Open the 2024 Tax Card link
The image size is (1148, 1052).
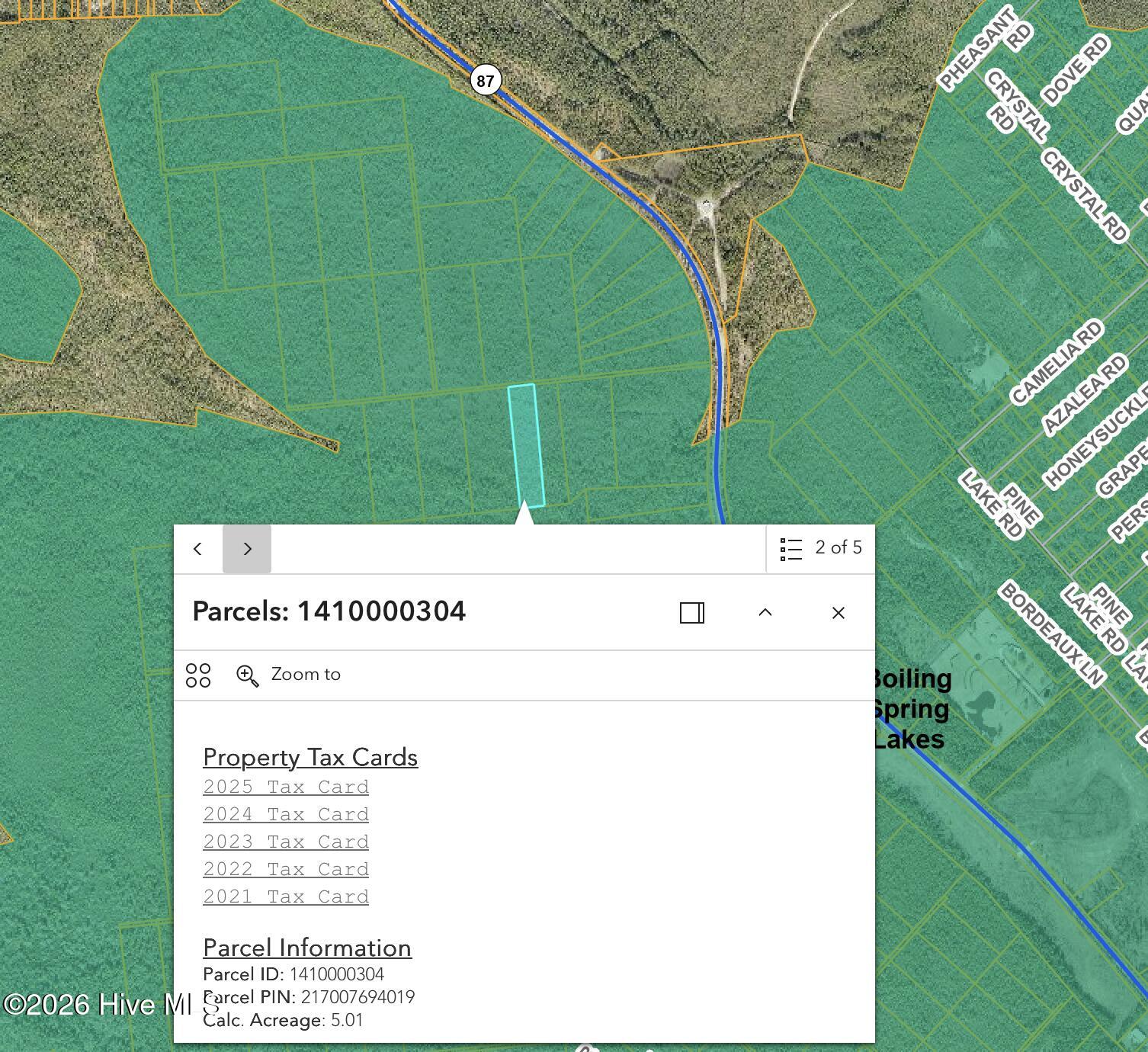tap(286, 814)
